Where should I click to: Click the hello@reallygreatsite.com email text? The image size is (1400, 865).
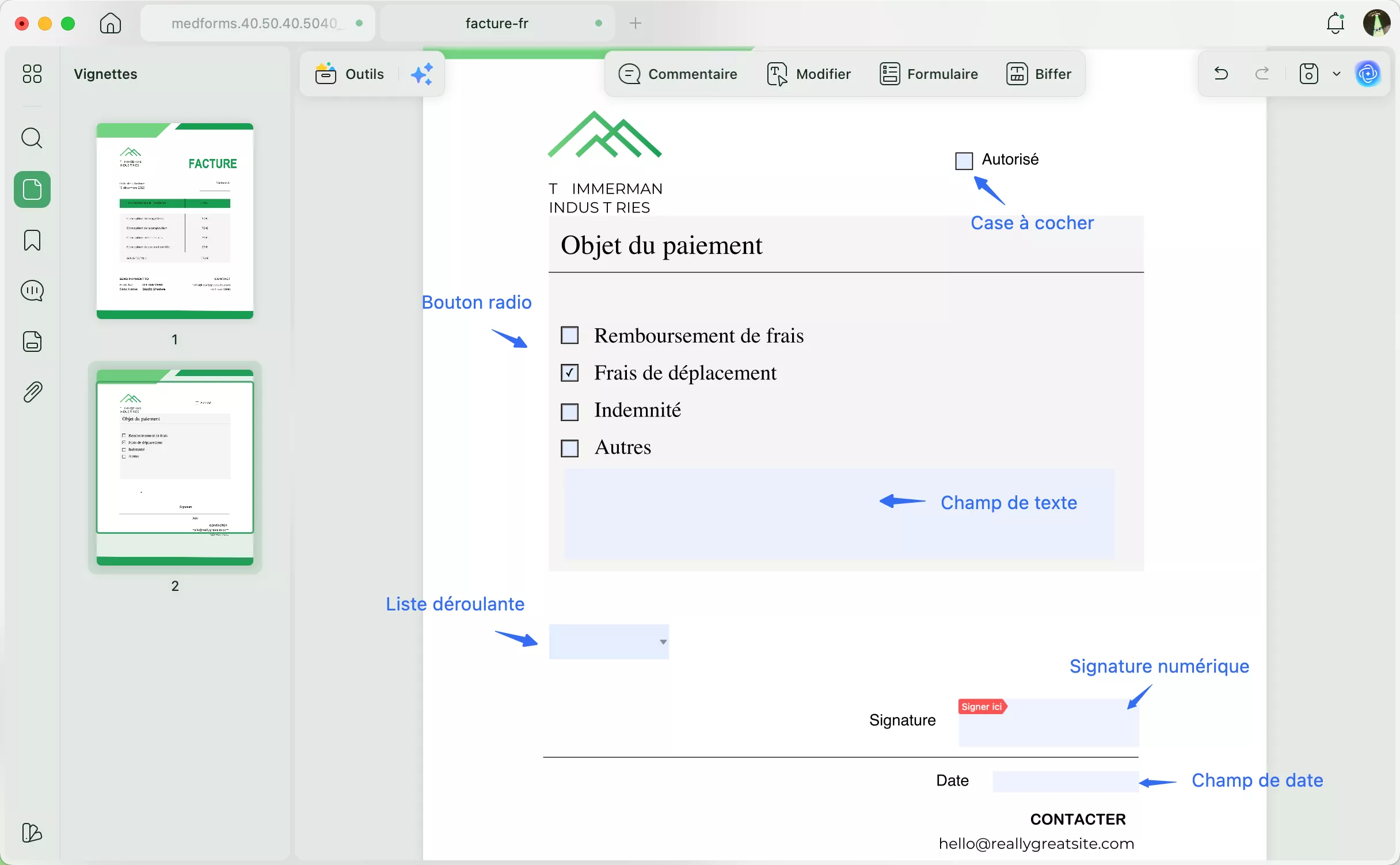coord(1036,844)
